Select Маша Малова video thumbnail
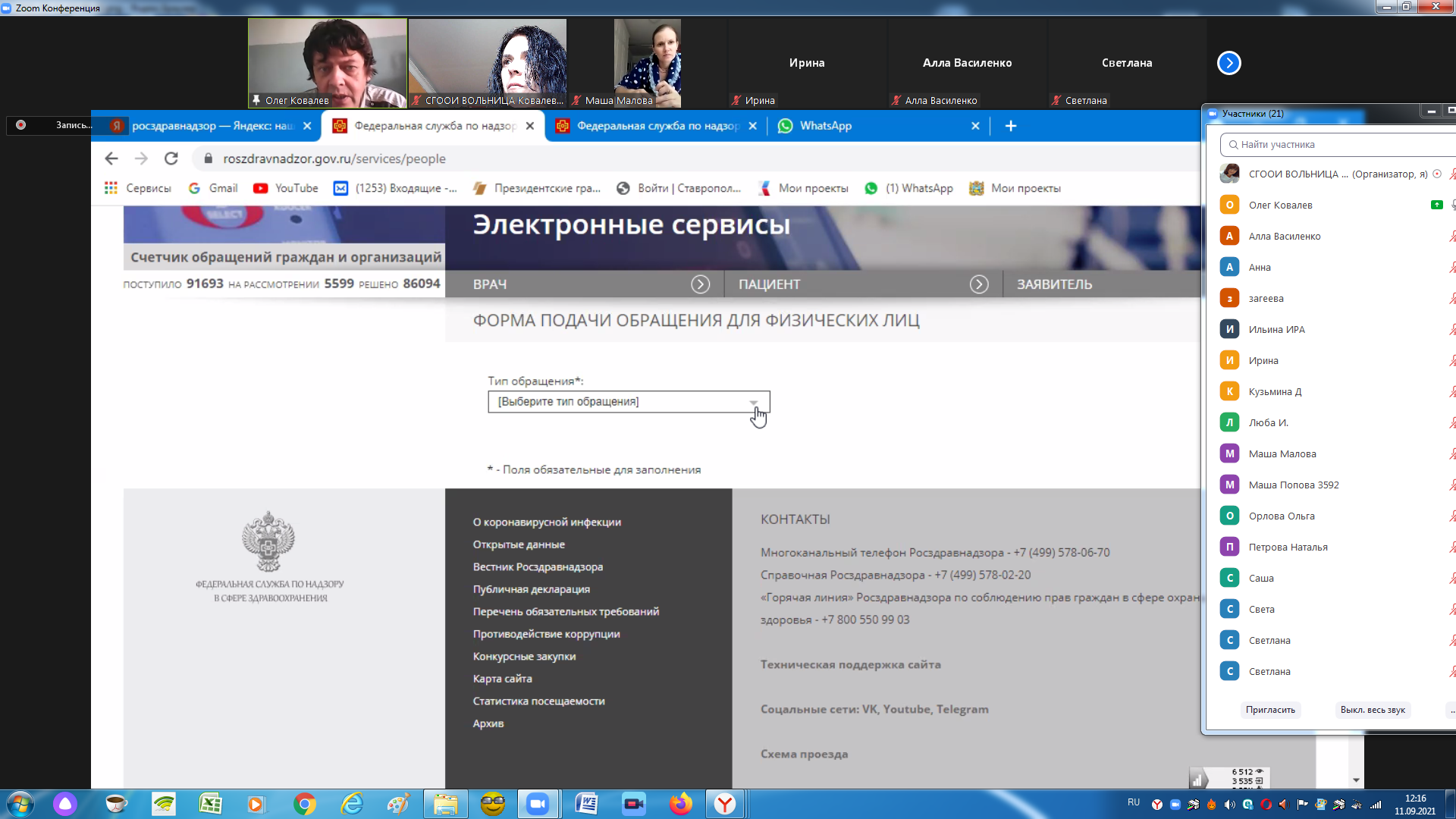The width and height of the screenshot is (1456, 819). (647, 63)
